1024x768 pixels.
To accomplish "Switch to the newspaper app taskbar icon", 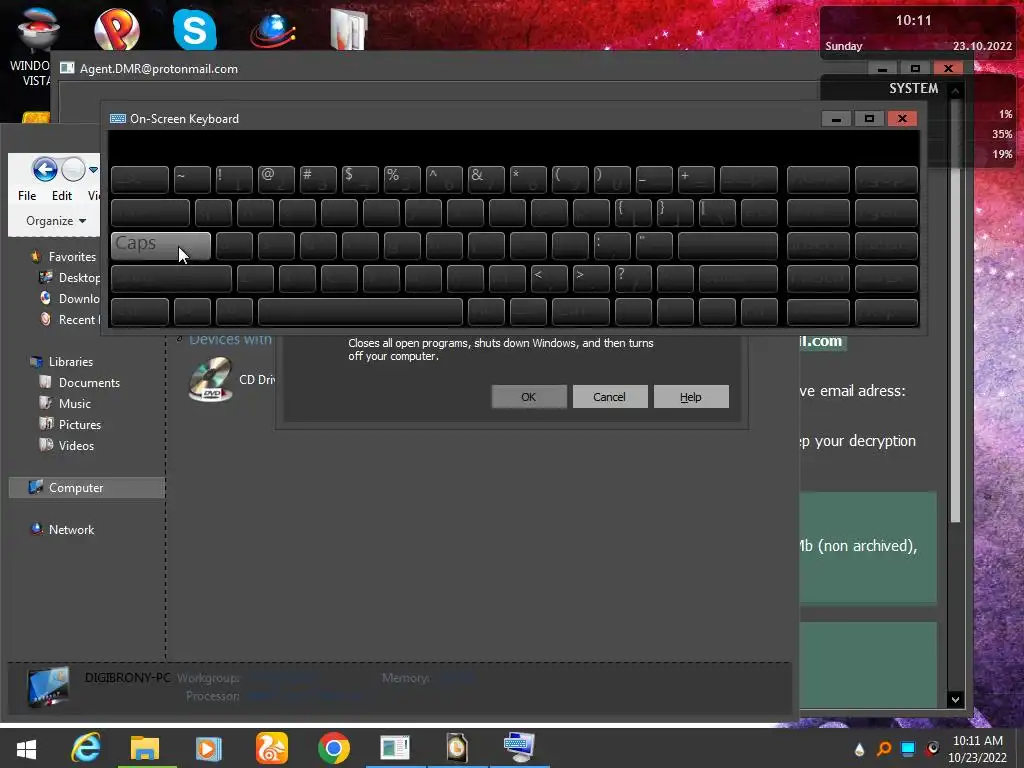I will tap(395, 748).
